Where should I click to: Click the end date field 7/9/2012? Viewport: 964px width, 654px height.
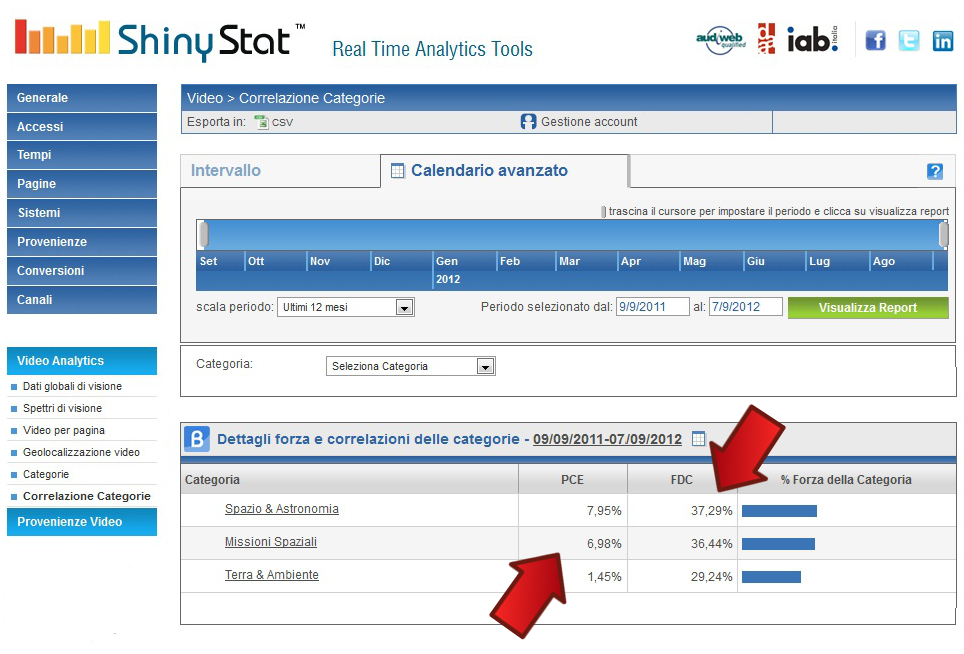pyautogui.click(x=745, y=307)
